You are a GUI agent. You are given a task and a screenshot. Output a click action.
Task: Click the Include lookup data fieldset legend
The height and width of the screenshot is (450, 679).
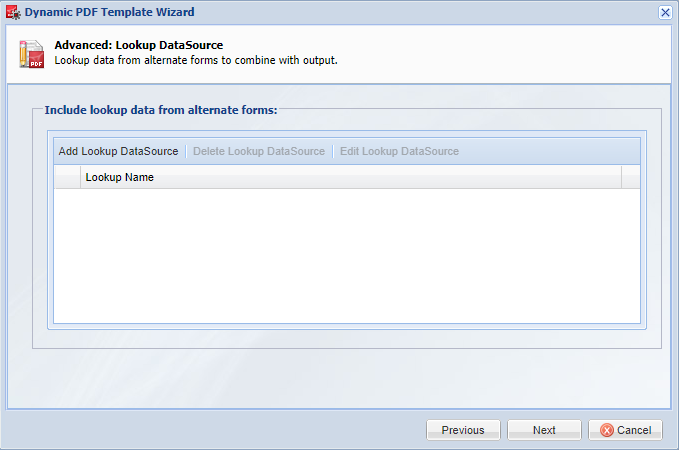coord(161,110)
